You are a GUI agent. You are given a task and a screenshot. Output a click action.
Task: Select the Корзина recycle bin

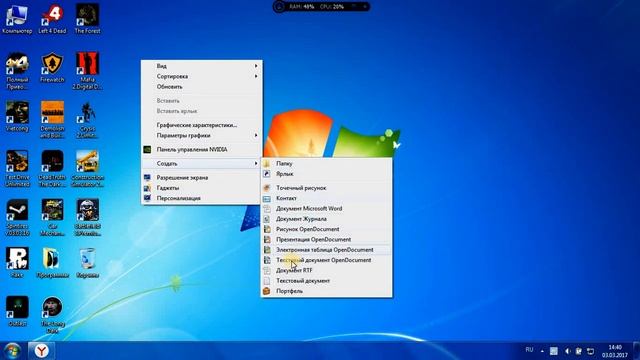[87, 263]
